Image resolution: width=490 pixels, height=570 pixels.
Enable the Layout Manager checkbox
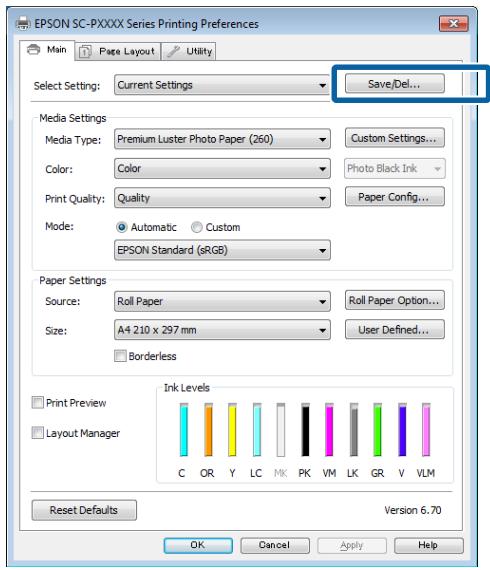coord(37,433)
